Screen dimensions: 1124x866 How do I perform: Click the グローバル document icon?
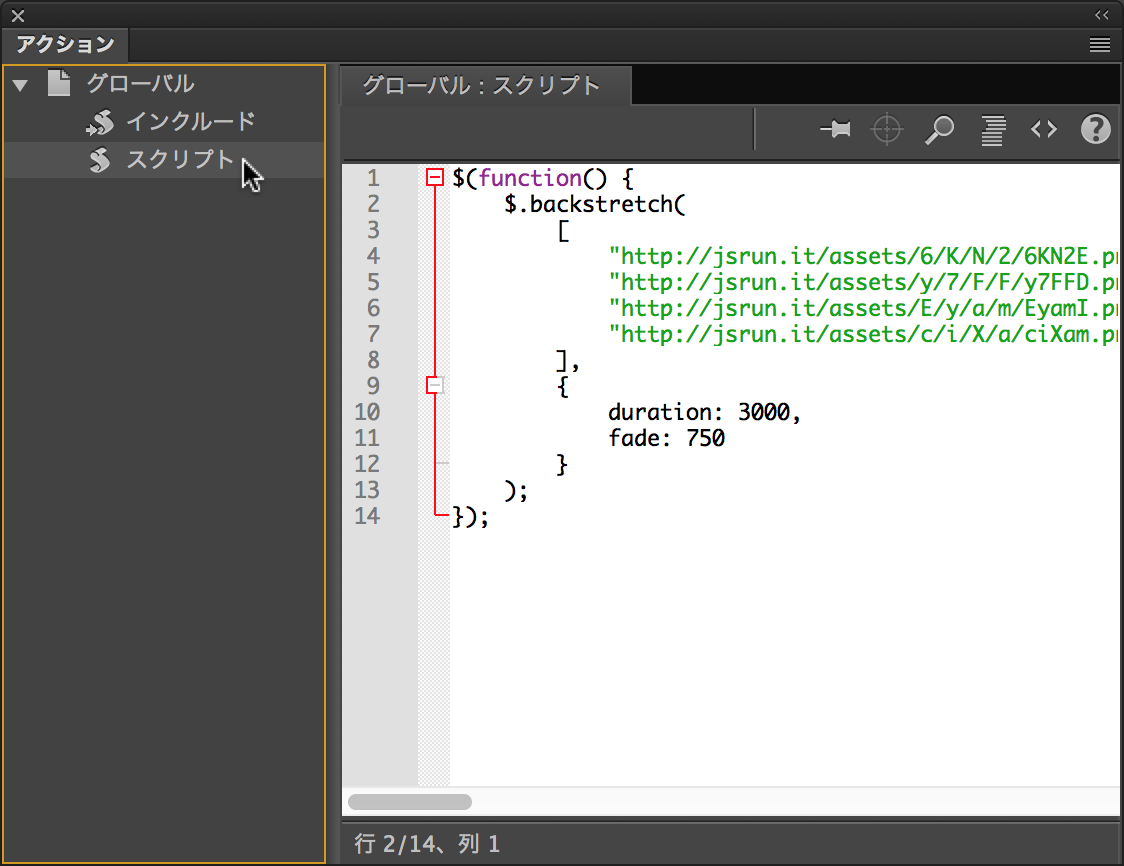point(59,83)
